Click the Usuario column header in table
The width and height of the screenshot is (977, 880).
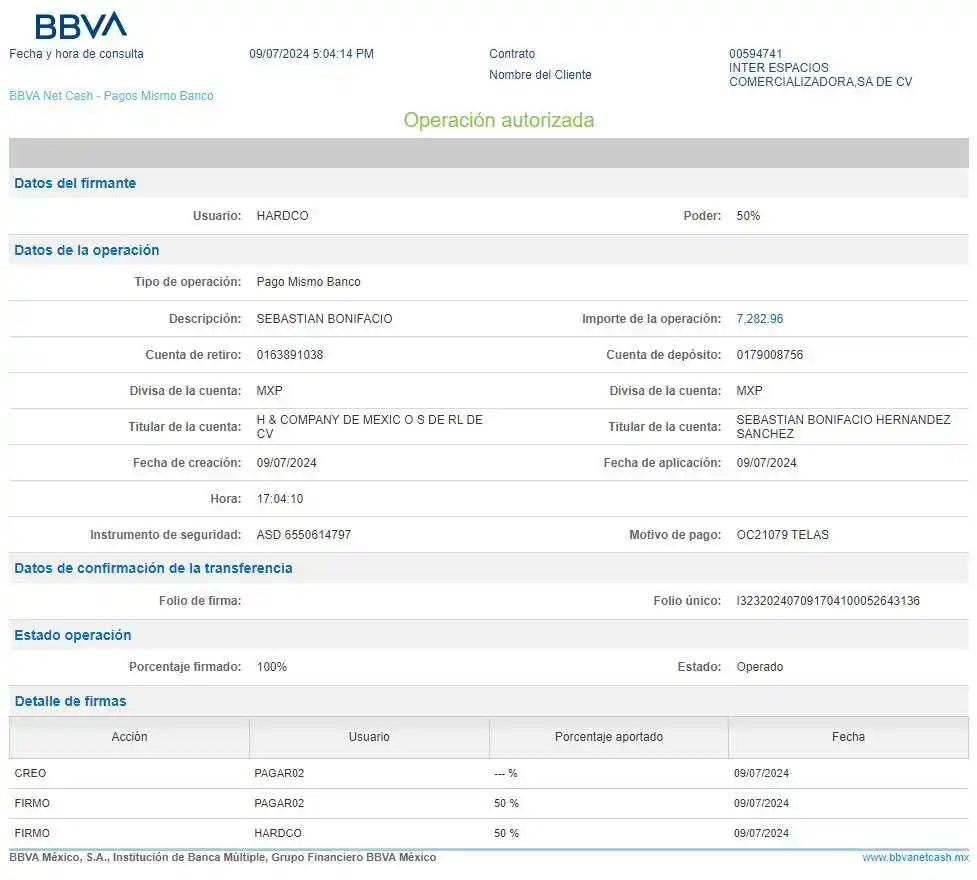click(369, 737)
